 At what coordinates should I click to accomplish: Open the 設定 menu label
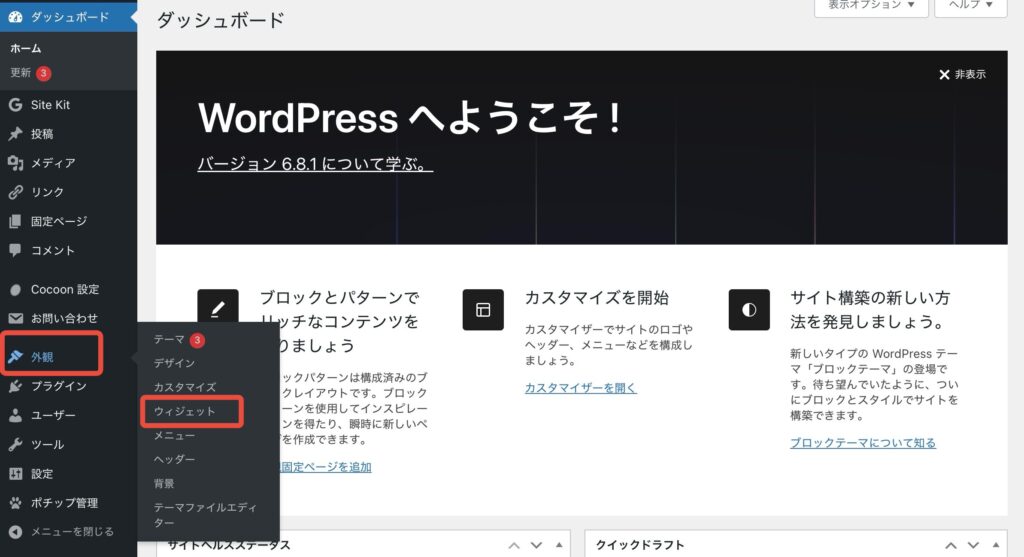pyautogui.click(x=42, y=473)
